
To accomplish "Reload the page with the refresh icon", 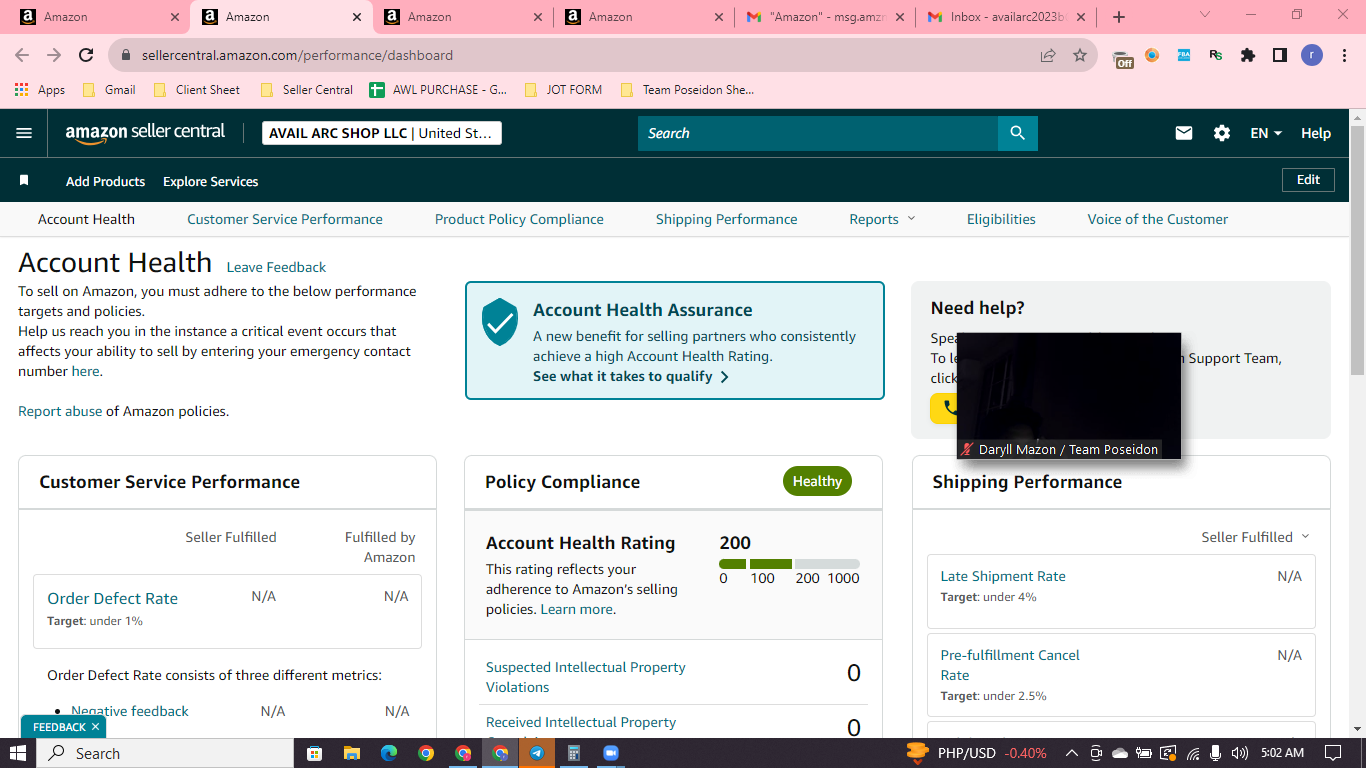I will [x=86, y=55].
